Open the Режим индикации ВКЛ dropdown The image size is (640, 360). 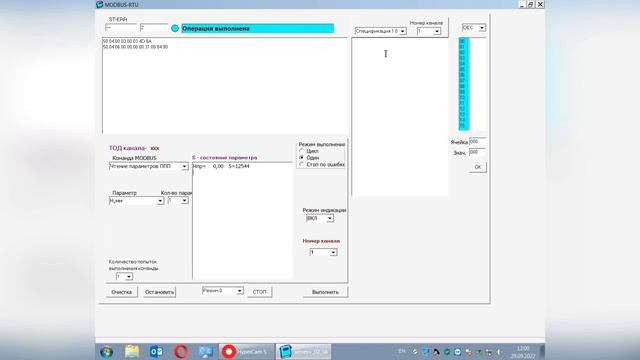(329, 218)
